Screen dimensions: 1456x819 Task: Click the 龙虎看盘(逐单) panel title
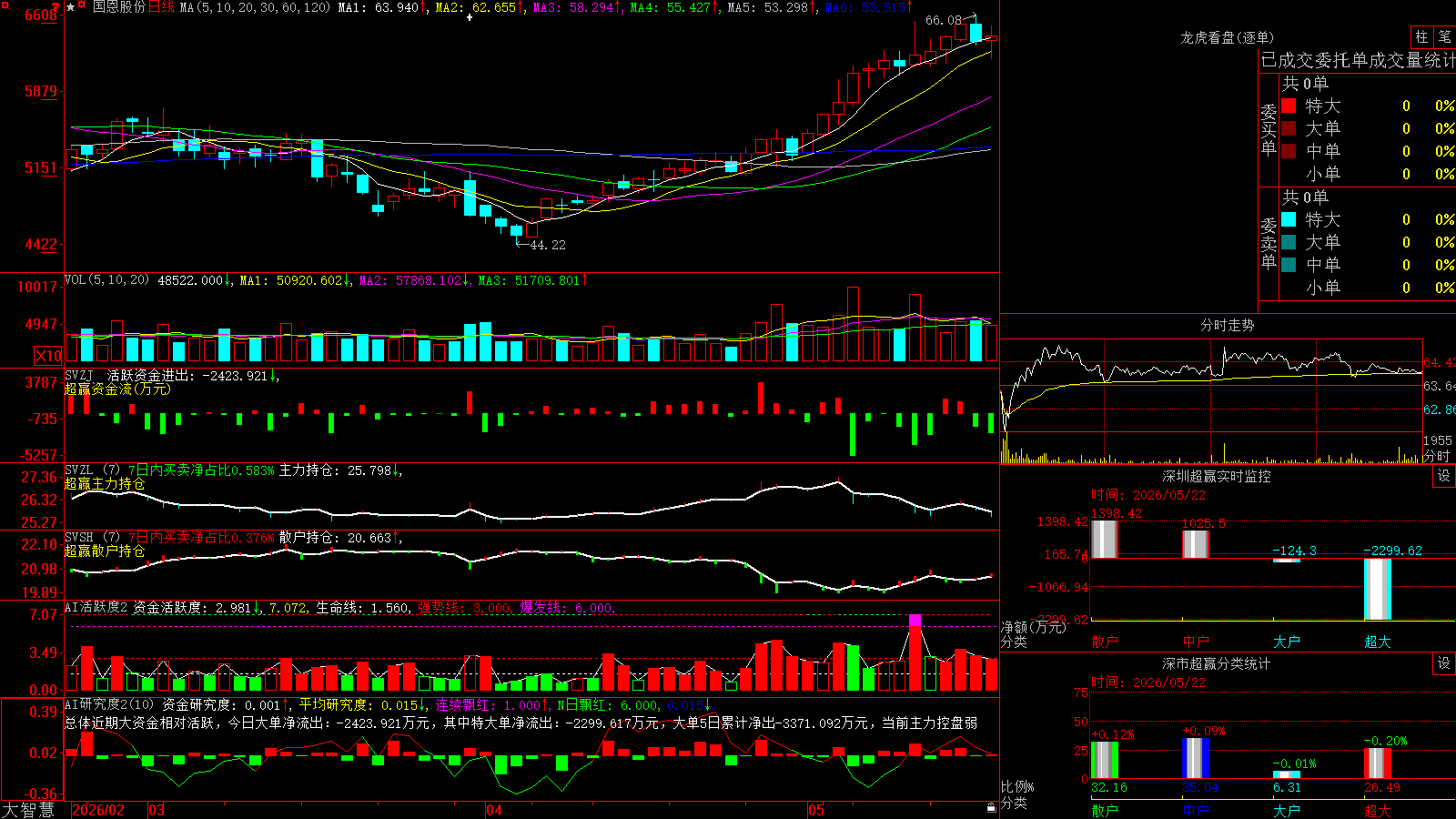point(1227,37)
